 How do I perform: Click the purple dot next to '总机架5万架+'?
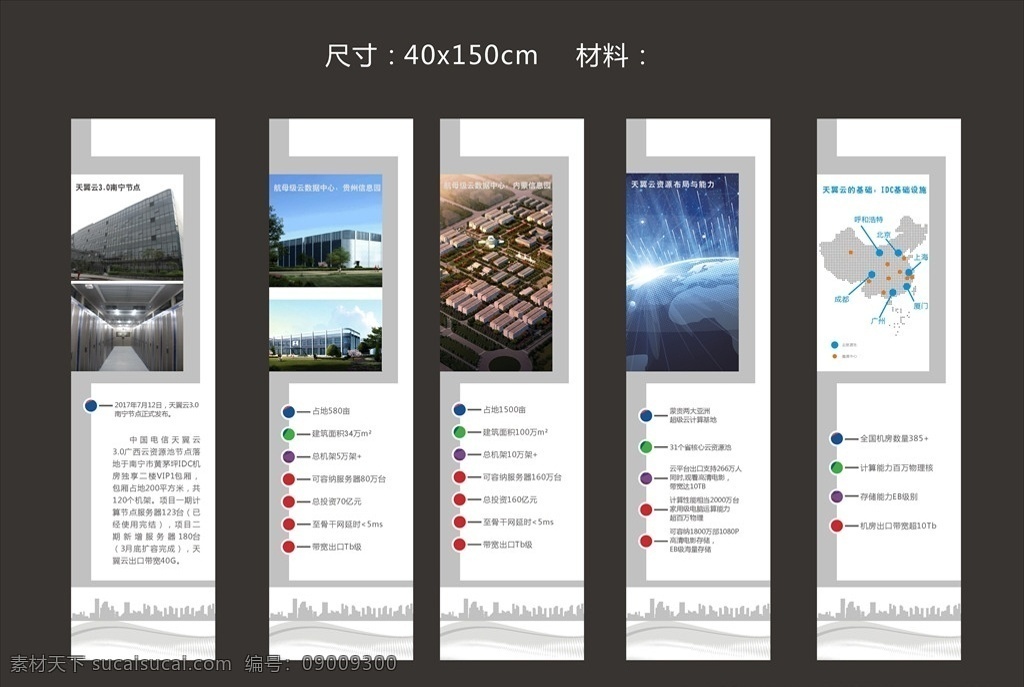coord(288,456)
